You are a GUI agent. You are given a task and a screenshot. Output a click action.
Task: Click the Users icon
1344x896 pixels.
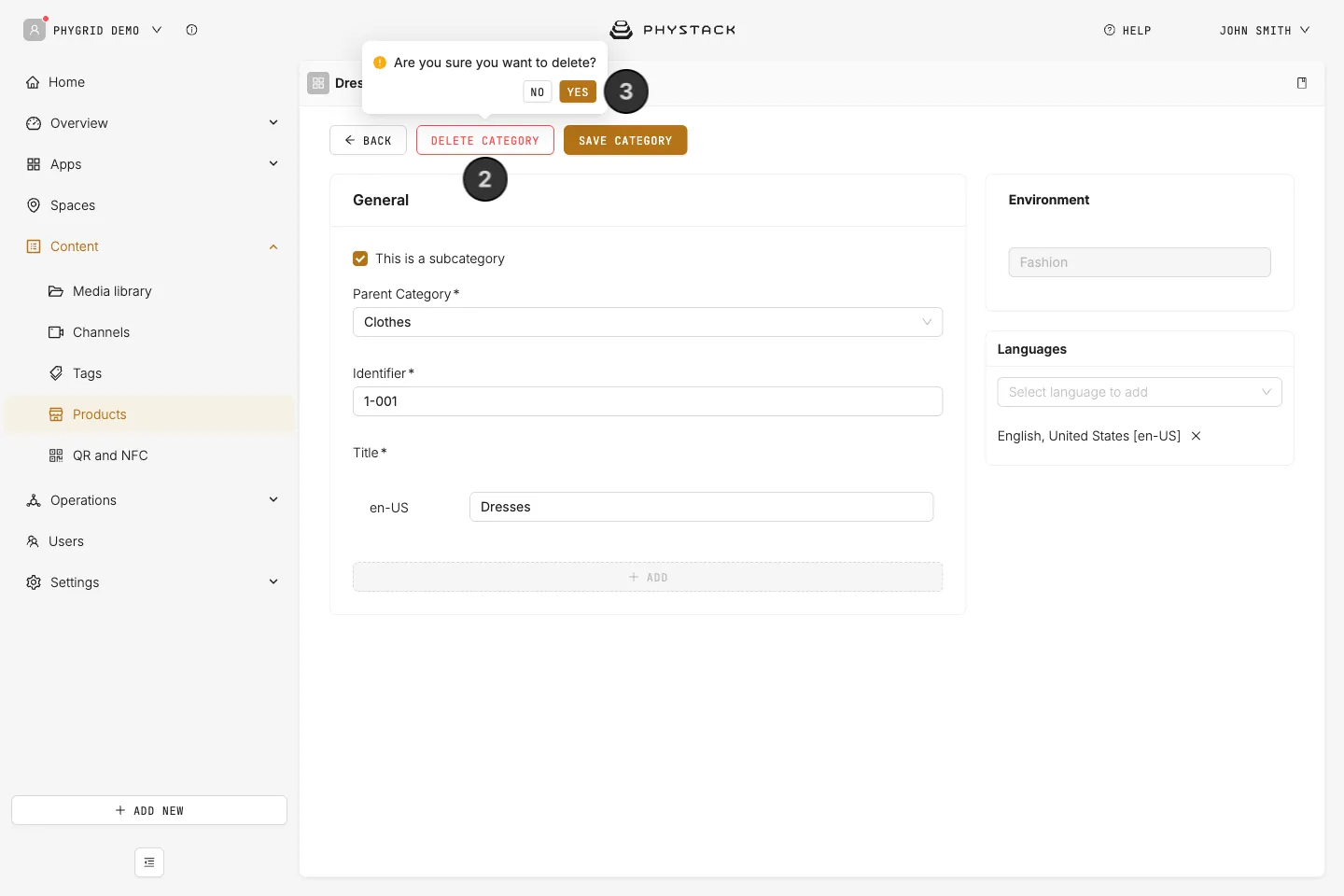point(33,541)
